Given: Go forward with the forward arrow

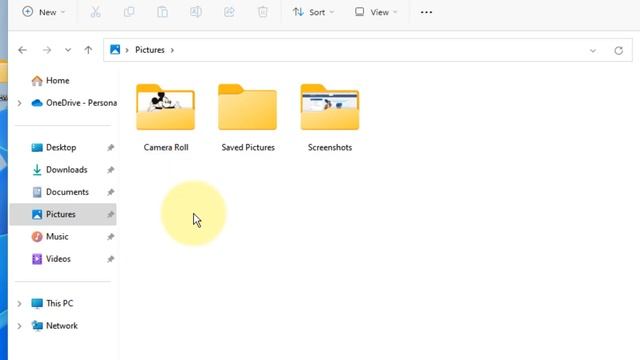Looking at the screenshot, I should point(47,50).
